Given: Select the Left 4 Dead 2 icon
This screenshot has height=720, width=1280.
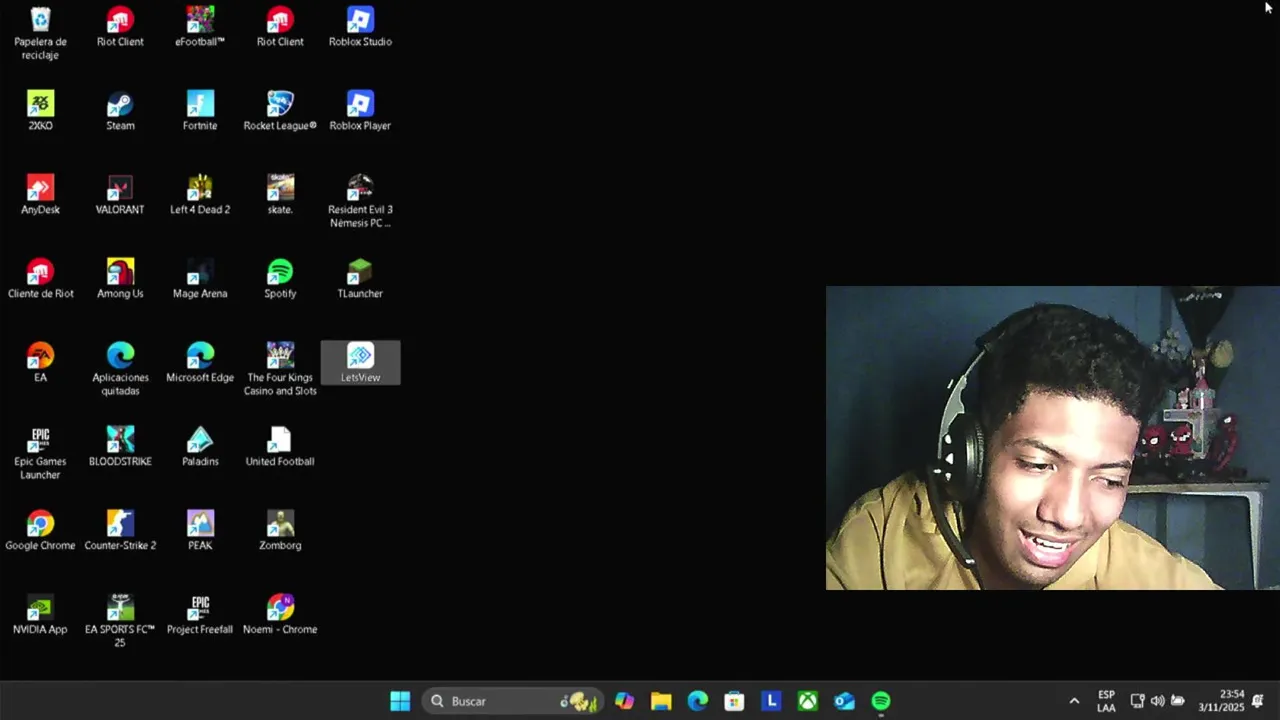Looking at the screenshot, I should pyautogui.click(x=200, y=195).
